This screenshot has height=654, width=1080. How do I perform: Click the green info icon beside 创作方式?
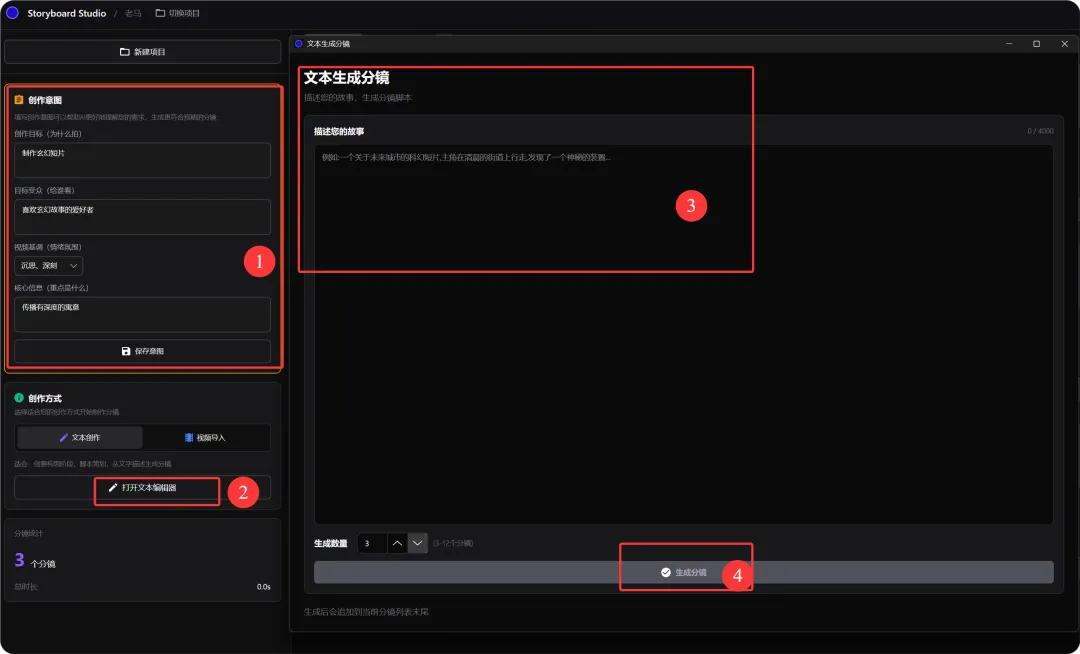(19, 398)
